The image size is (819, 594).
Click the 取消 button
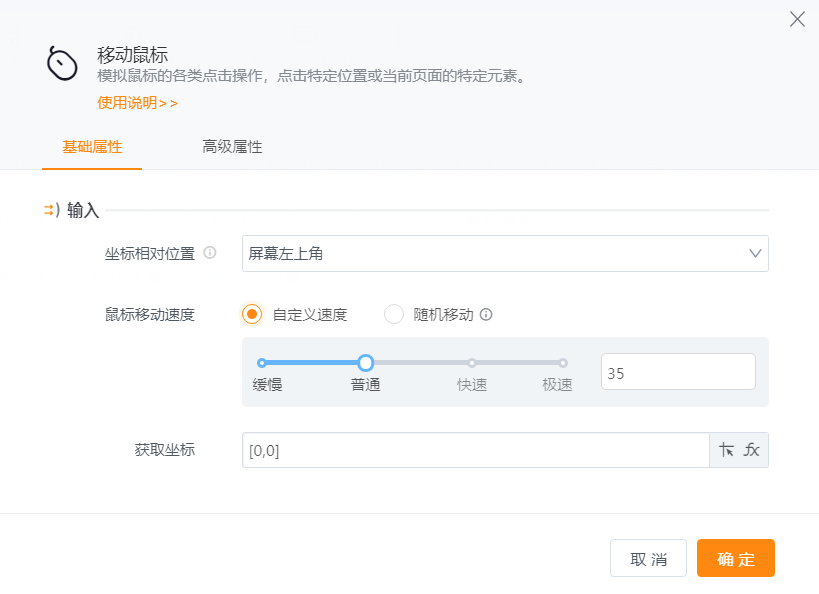pos(648,558)
